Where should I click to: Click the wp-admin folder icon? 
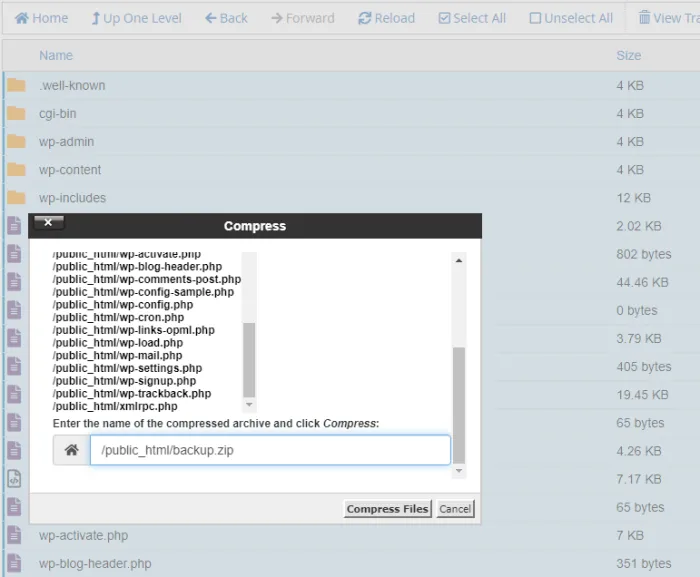click(x=16, y=142)
